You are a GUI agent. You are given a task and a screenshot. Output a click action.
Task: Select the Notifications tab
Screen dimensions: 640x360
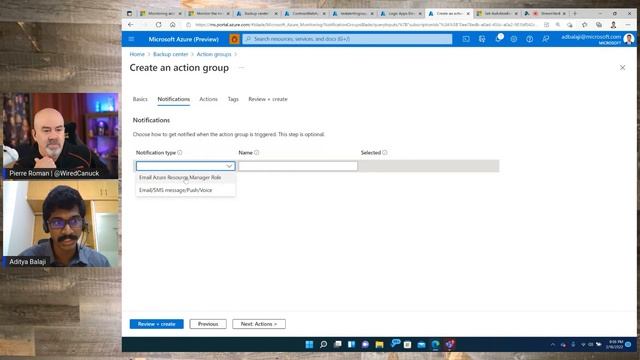pos(173,99)
